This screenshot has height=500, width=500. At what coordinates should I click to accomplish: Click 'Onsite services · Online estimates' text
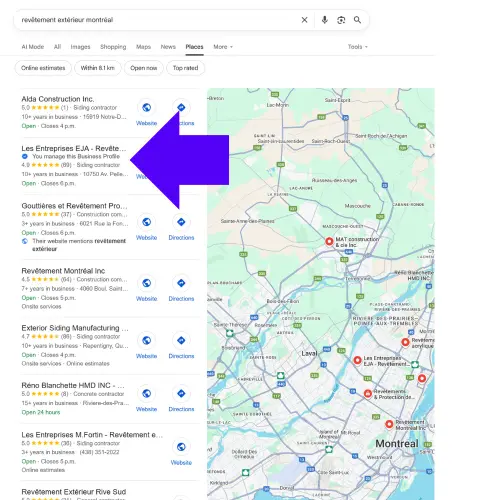click(x=65, y=363)
